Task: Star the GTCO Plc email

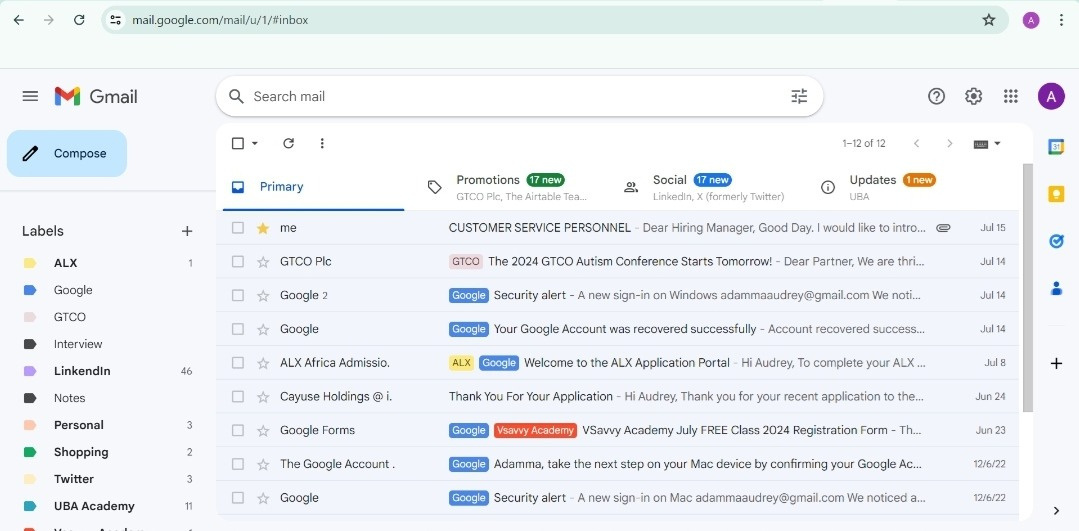Action: [x=263, y=261]
